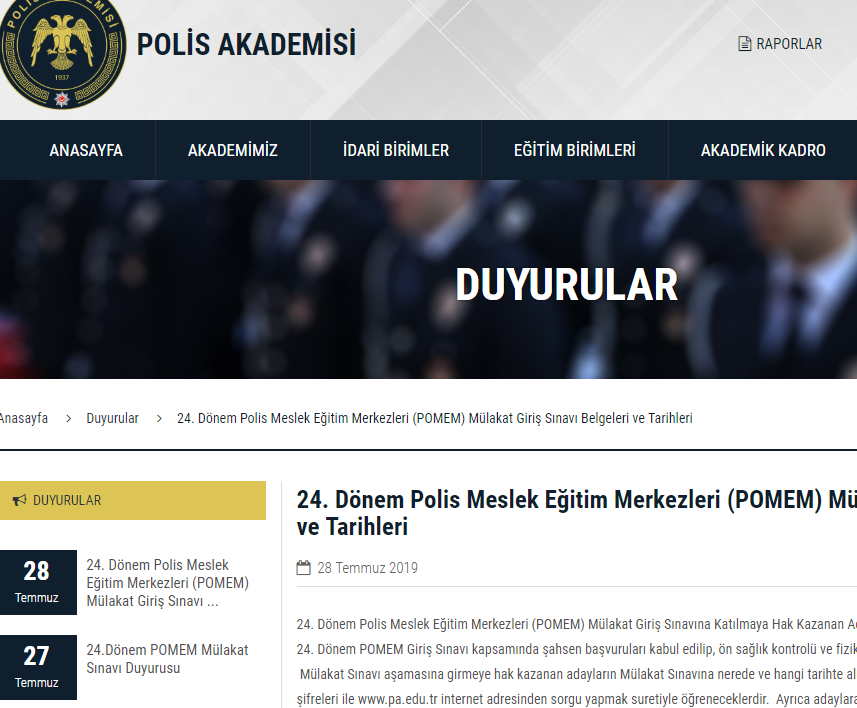
Task: Click the Anasayfa breadcrumb link
Action: [x=24, y=418]
